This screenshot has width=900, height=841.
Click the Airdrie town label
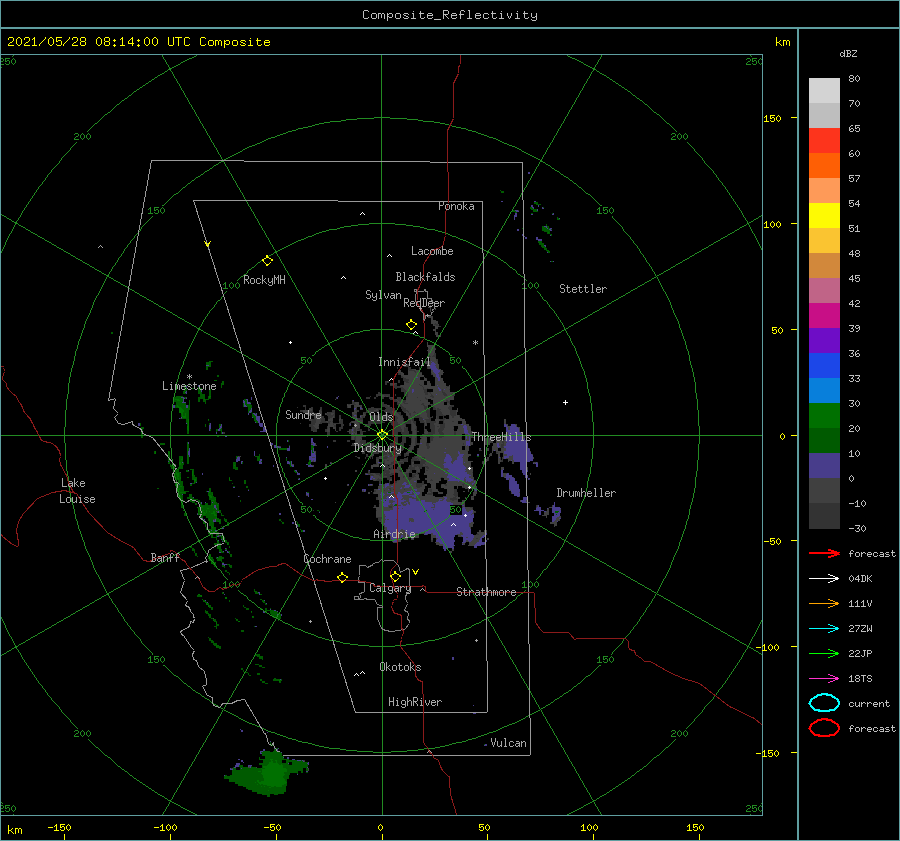pyautogui.click(x=394, y=534)
